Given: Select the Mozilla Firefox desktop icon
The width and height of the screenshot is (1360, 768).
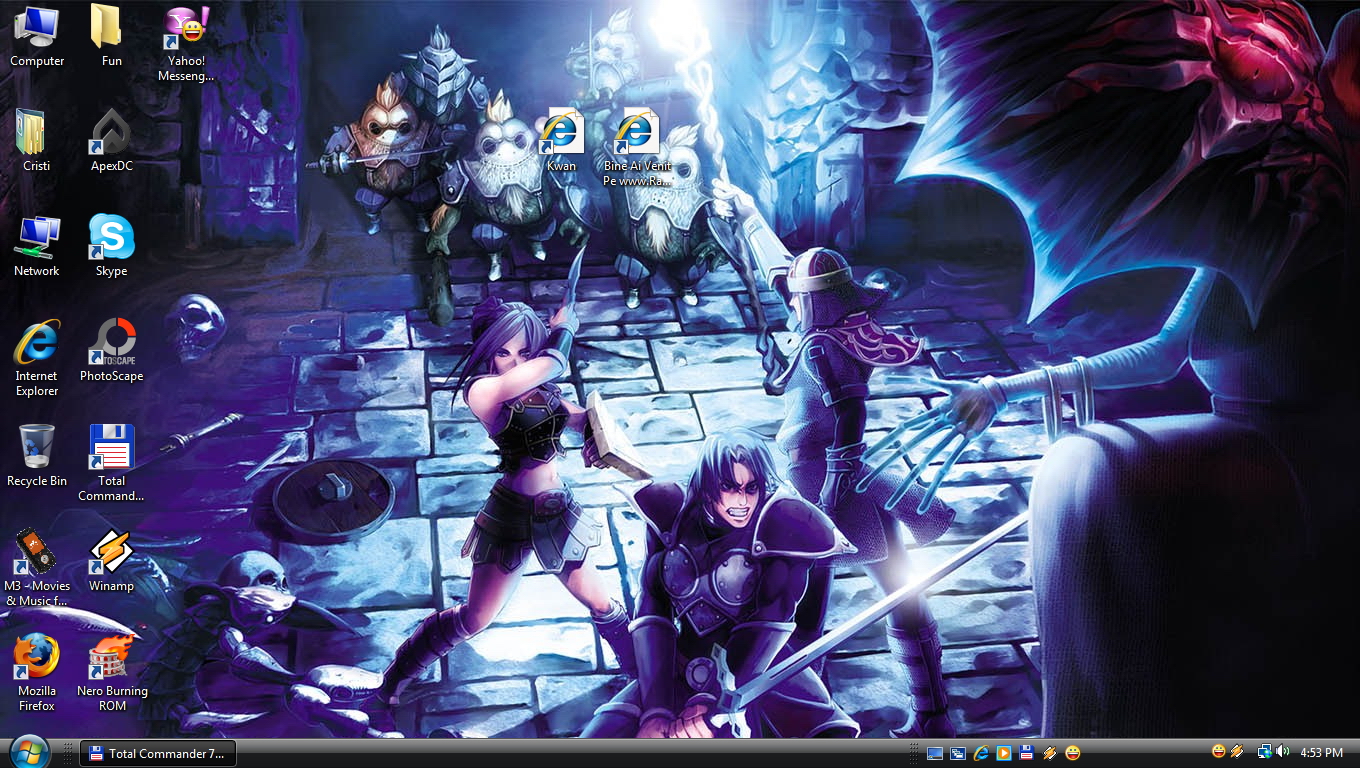Looking at the screenshot, I should point(37,658).
